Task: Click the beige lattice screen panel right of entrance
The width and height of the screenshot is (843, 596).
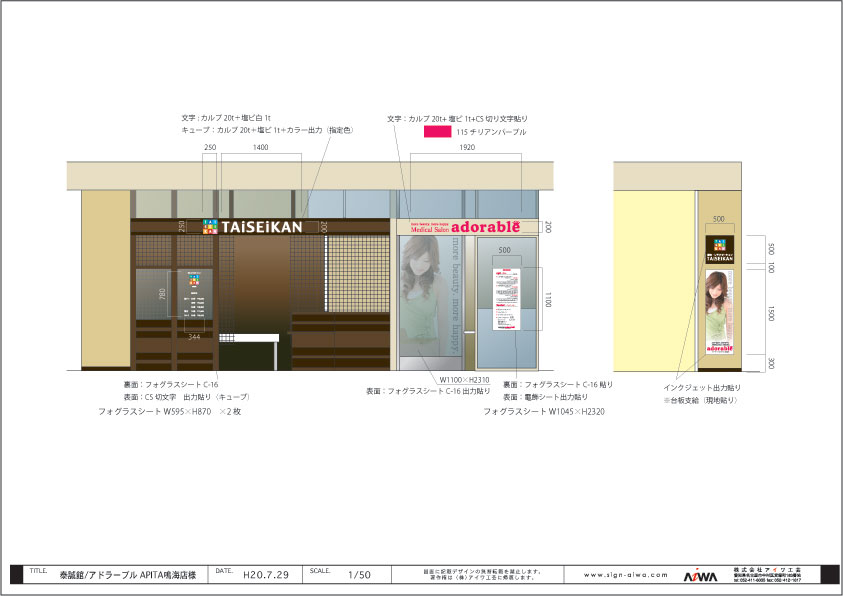Action: point(359,274)
